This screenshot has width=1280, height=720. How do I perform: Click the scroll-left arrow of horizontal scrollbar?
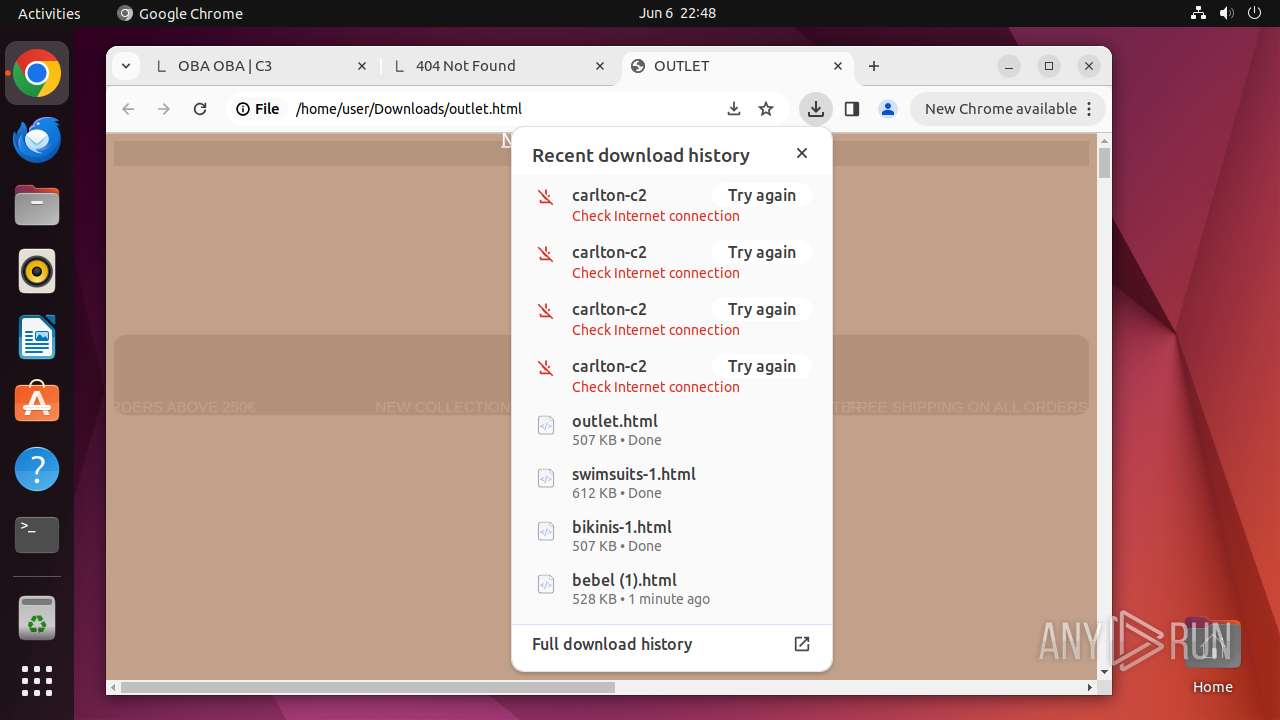113,687
